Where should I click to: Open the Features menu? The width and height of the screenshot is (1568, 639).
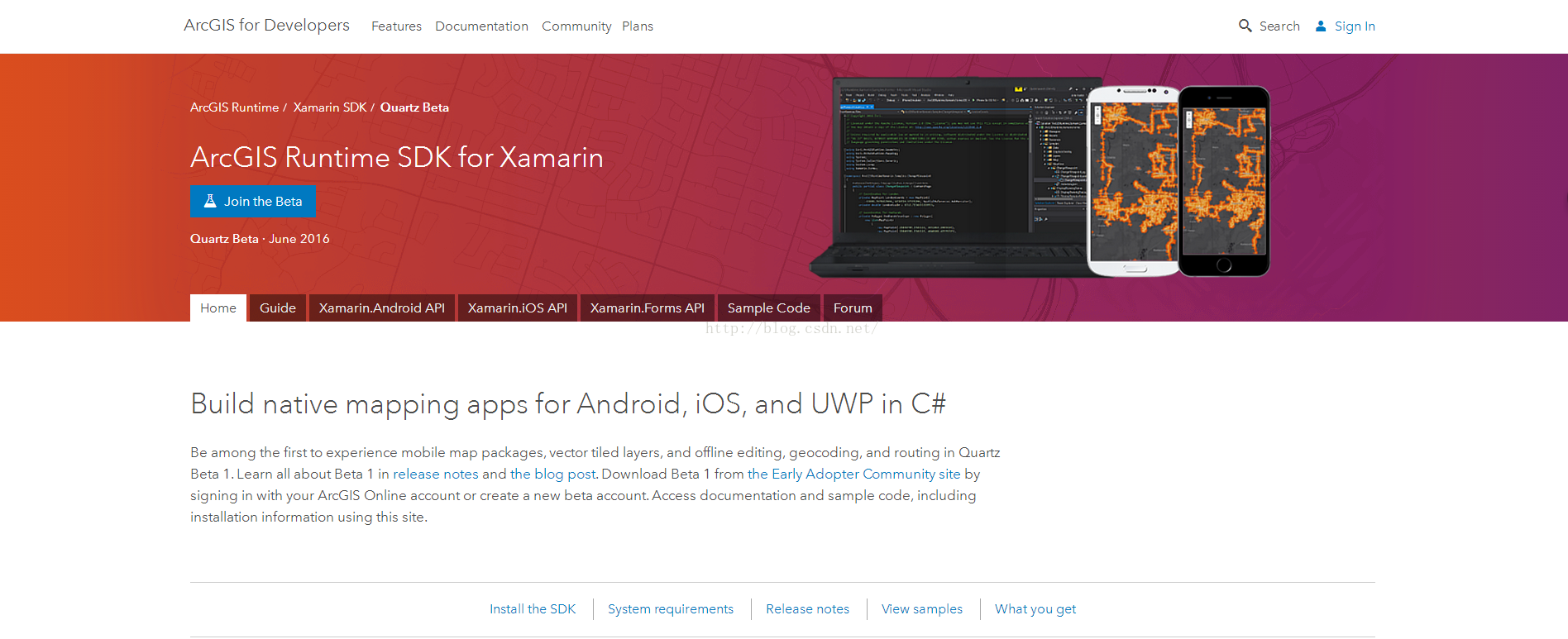coord(396,26)
